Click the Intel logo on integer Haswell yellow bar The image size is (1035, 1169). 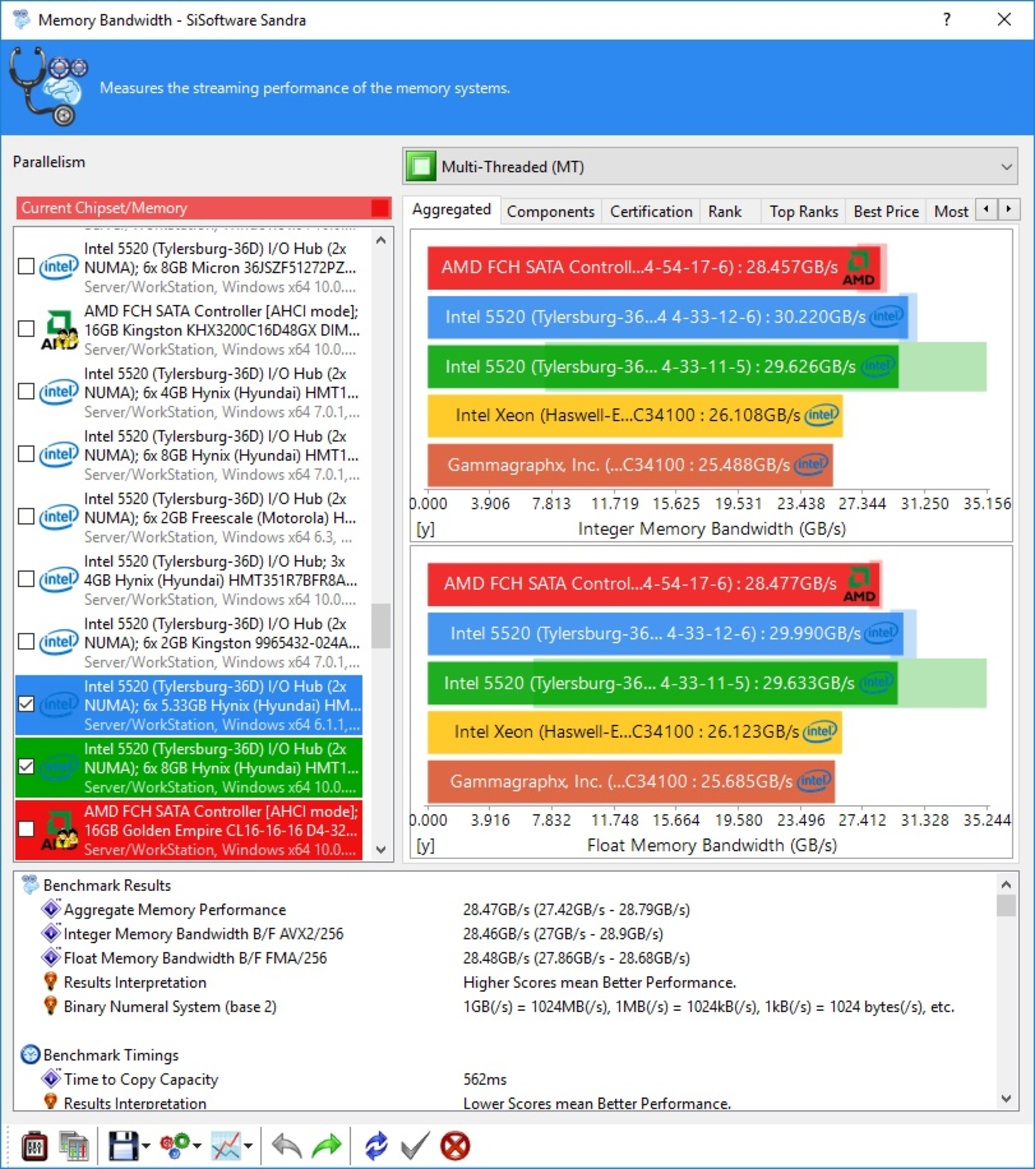point(822,415)
